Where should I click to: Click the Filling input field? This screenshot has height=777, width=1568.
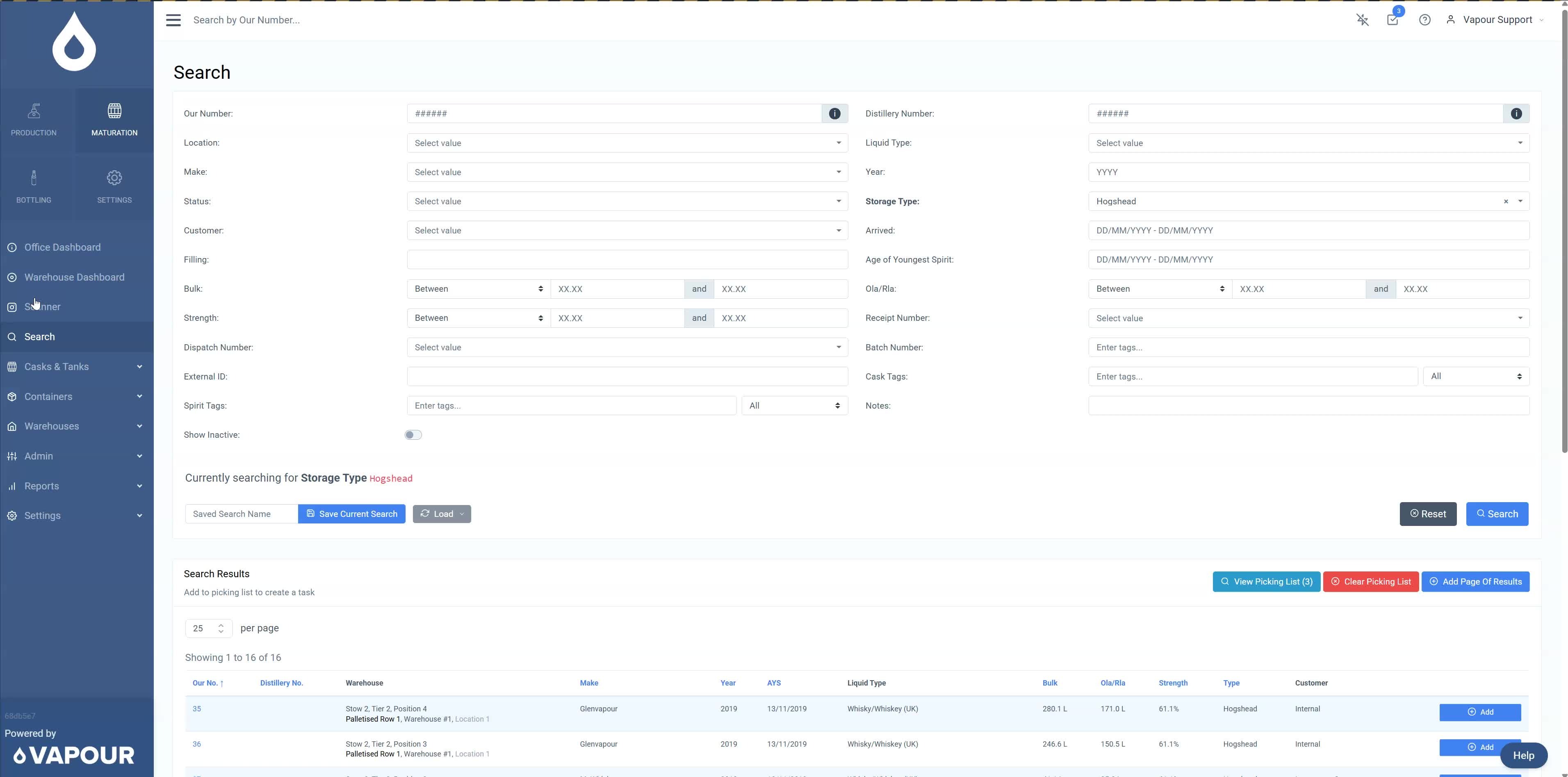click(x=627, y=260)
